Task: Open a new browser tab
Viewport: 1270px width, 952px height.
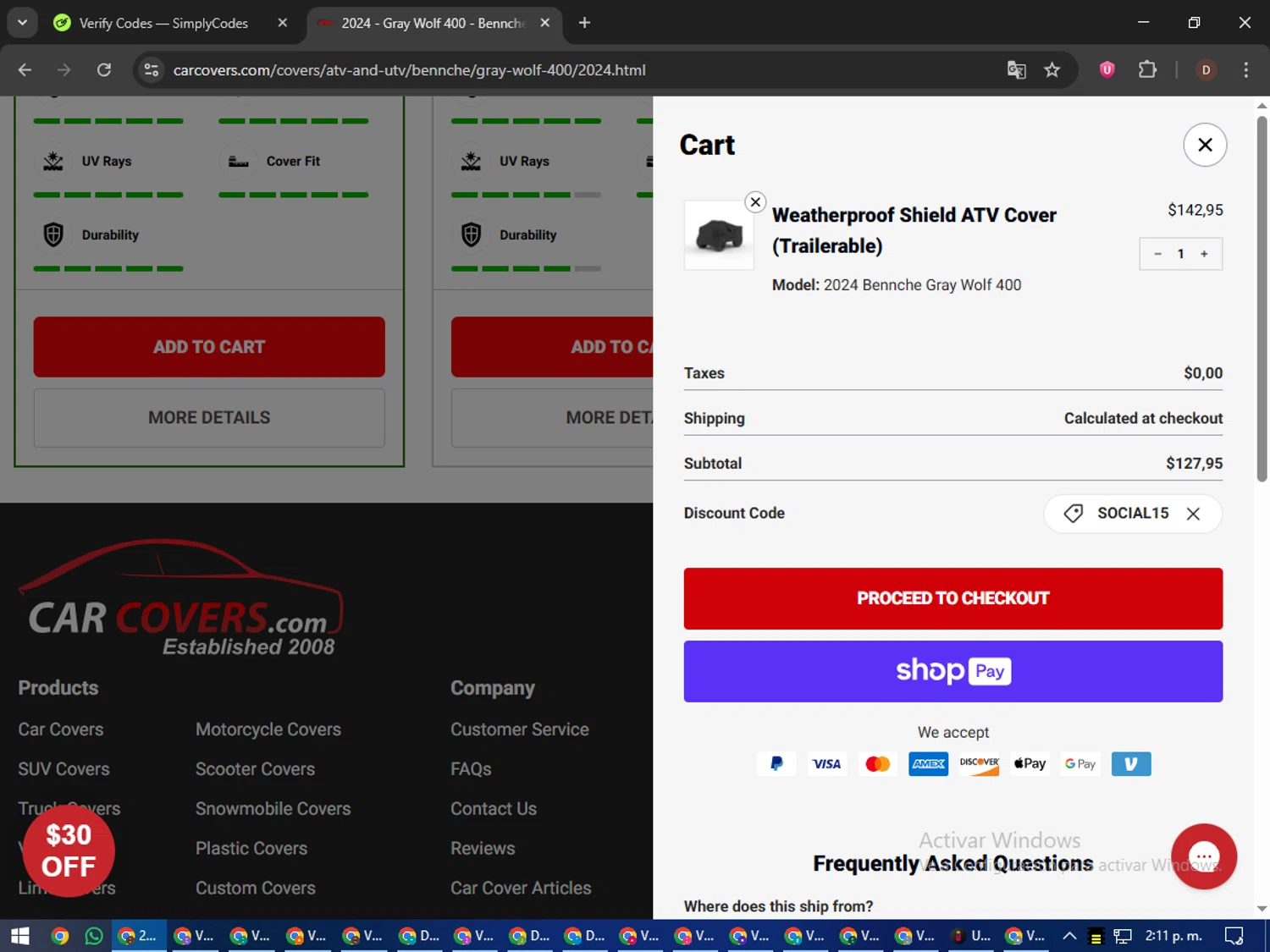Action: 584,23
